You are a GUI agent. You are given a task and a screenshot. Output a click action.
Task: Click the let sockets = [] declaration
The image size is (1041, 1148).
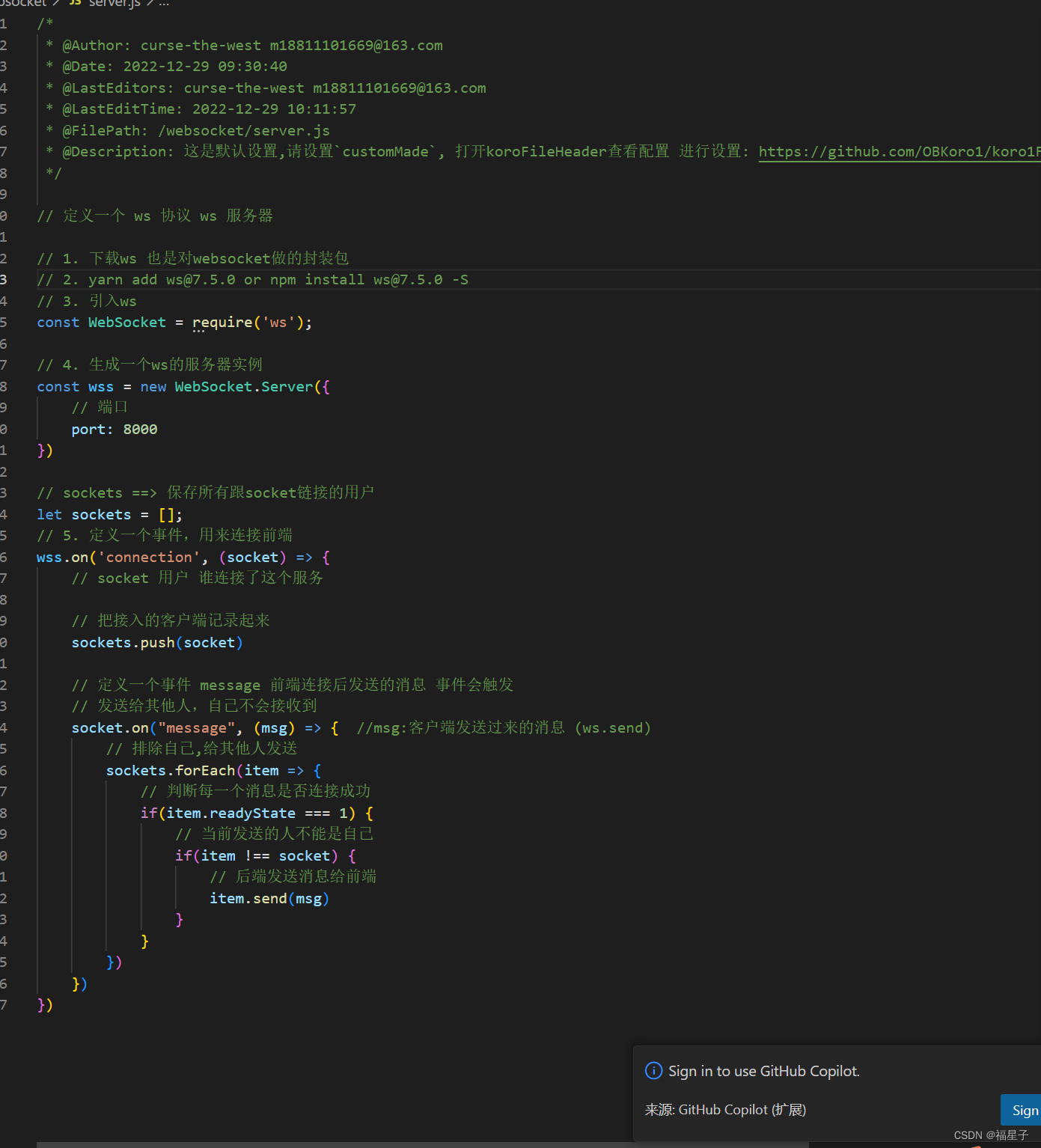click(x=110, y=514)
